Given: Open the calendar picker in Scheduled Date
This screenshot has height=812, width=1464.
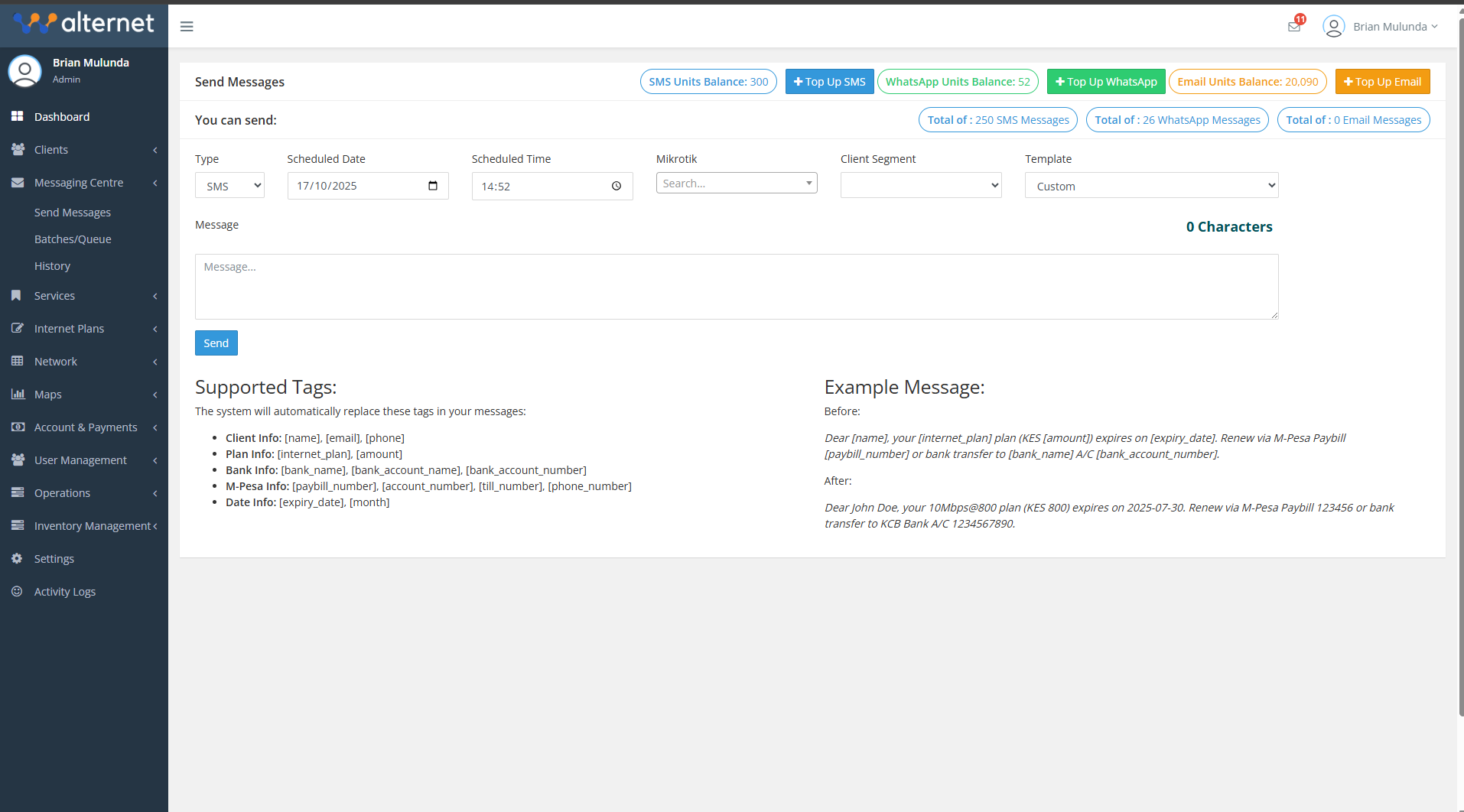Looking at the screenshot, I should pyautogui.click(x=433, y=186).
